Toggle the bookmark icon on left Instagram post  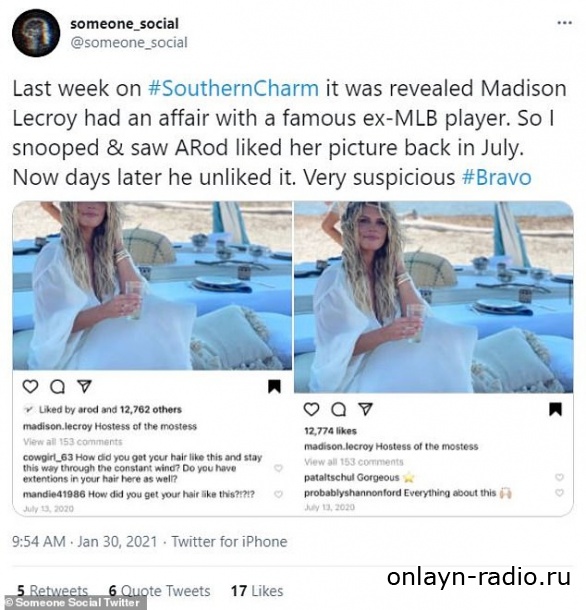point(274,386)
